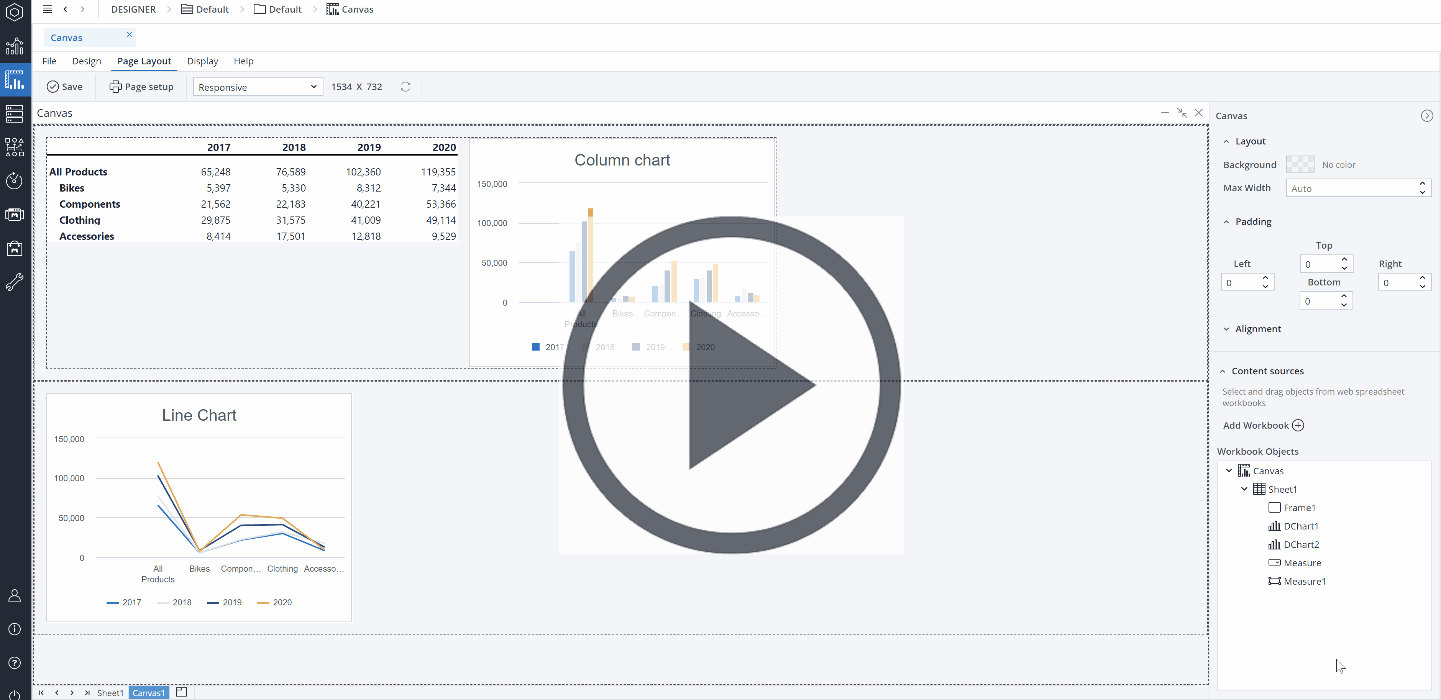Viewport: 1441px width, 700px height.
Task: Click the refresh size icon
Action: 405,87
